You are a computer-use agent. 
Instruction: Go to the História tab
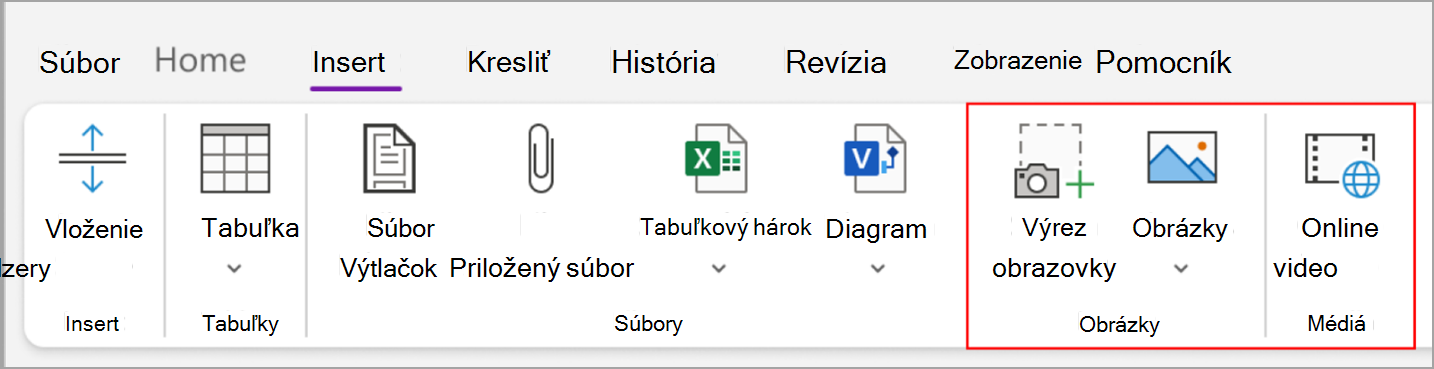tap(663, 63)
